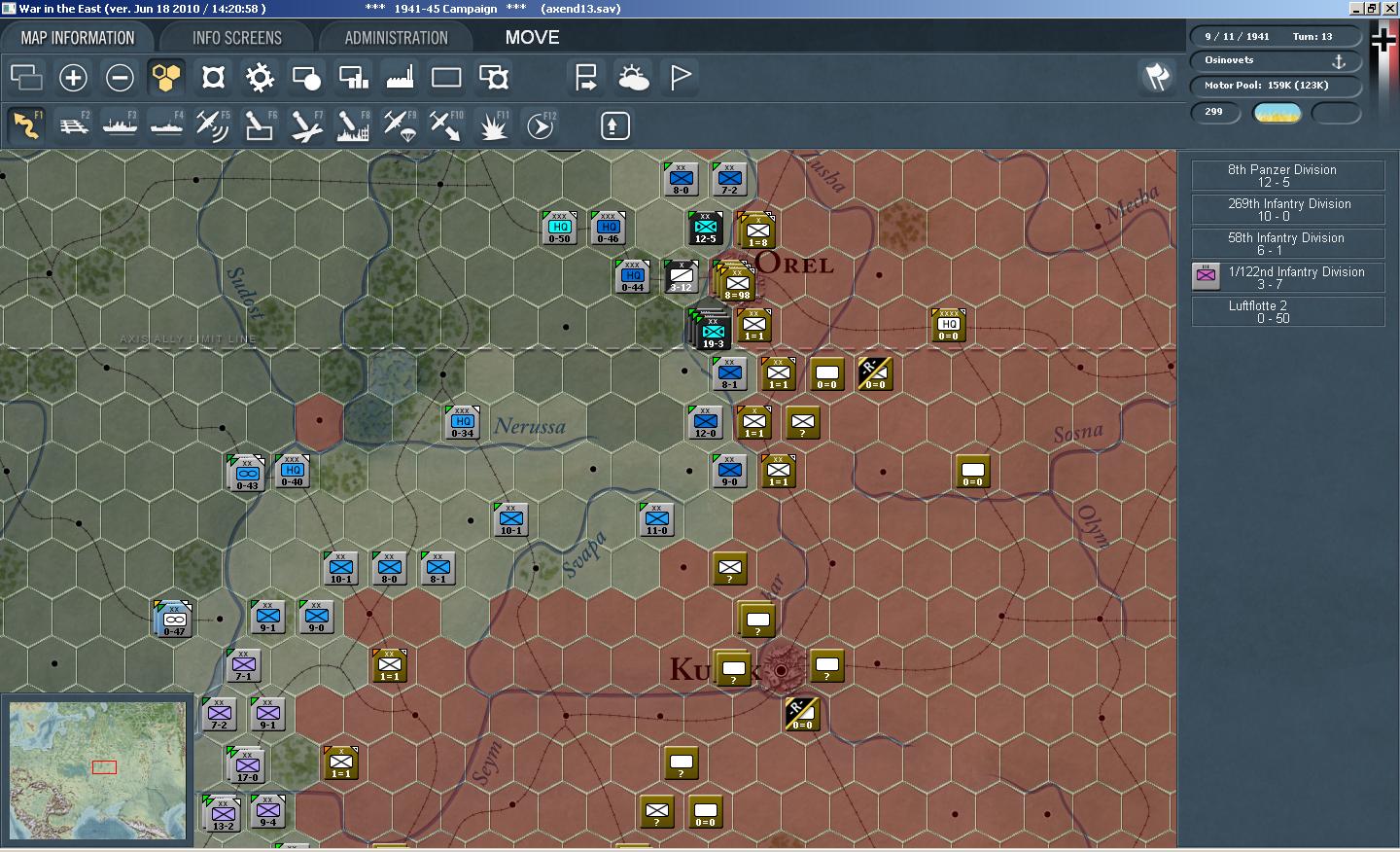Select the 0-34 HQ near Nerussa
This screenshot has width=1400, height=852.
(x=463, y=422)
